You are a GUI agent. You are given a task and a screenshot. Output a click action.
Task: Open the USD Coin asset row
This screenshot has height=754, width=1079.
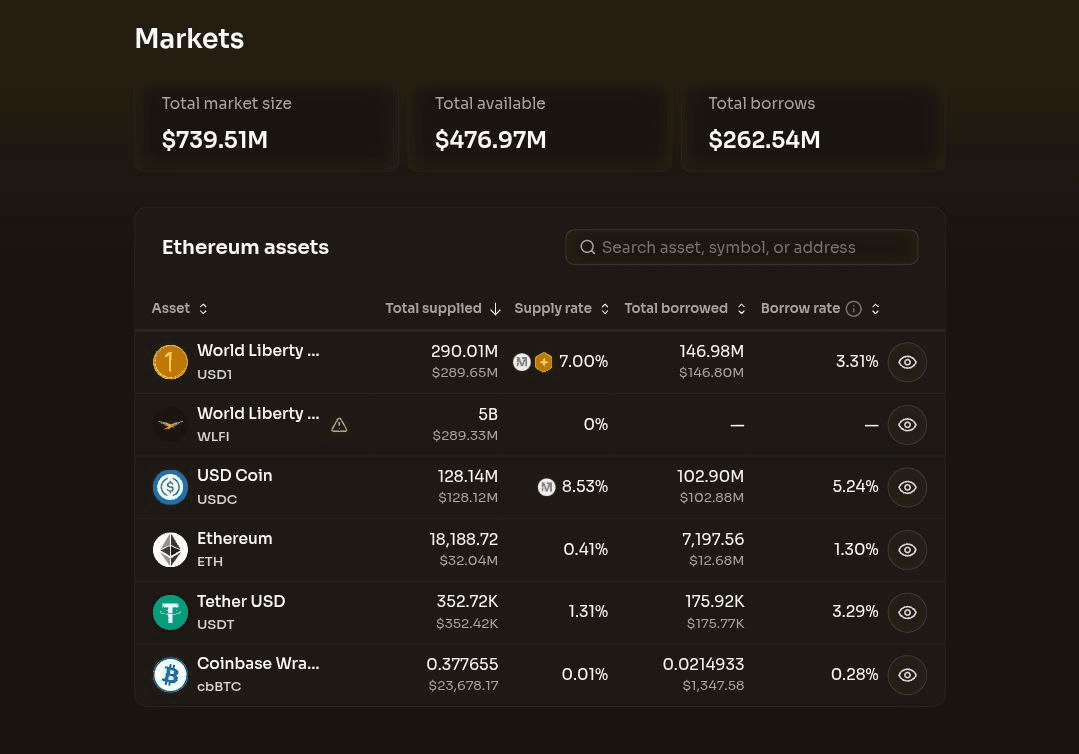pos(540,487)
